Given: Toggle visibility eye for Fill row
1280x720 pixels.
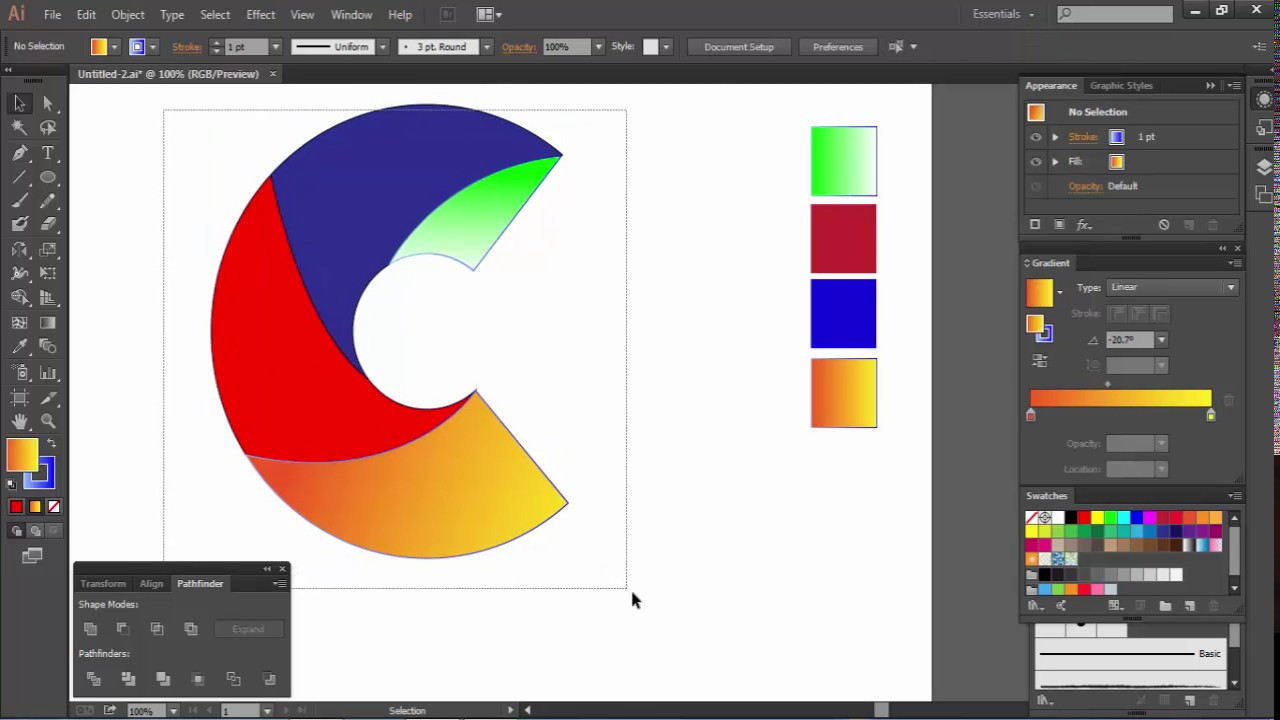Looking at the screenshot, I should [x=1036, y=161].
